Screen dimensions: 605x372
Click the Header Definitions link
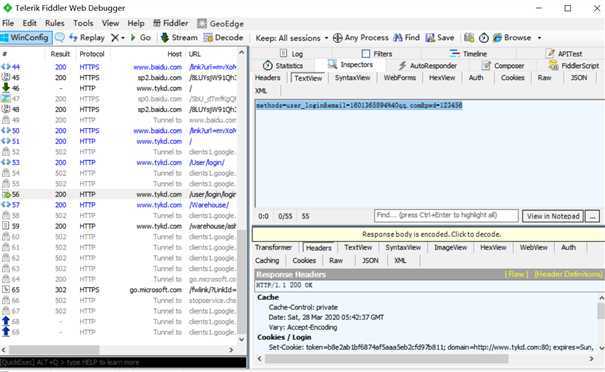click(568, 274)
